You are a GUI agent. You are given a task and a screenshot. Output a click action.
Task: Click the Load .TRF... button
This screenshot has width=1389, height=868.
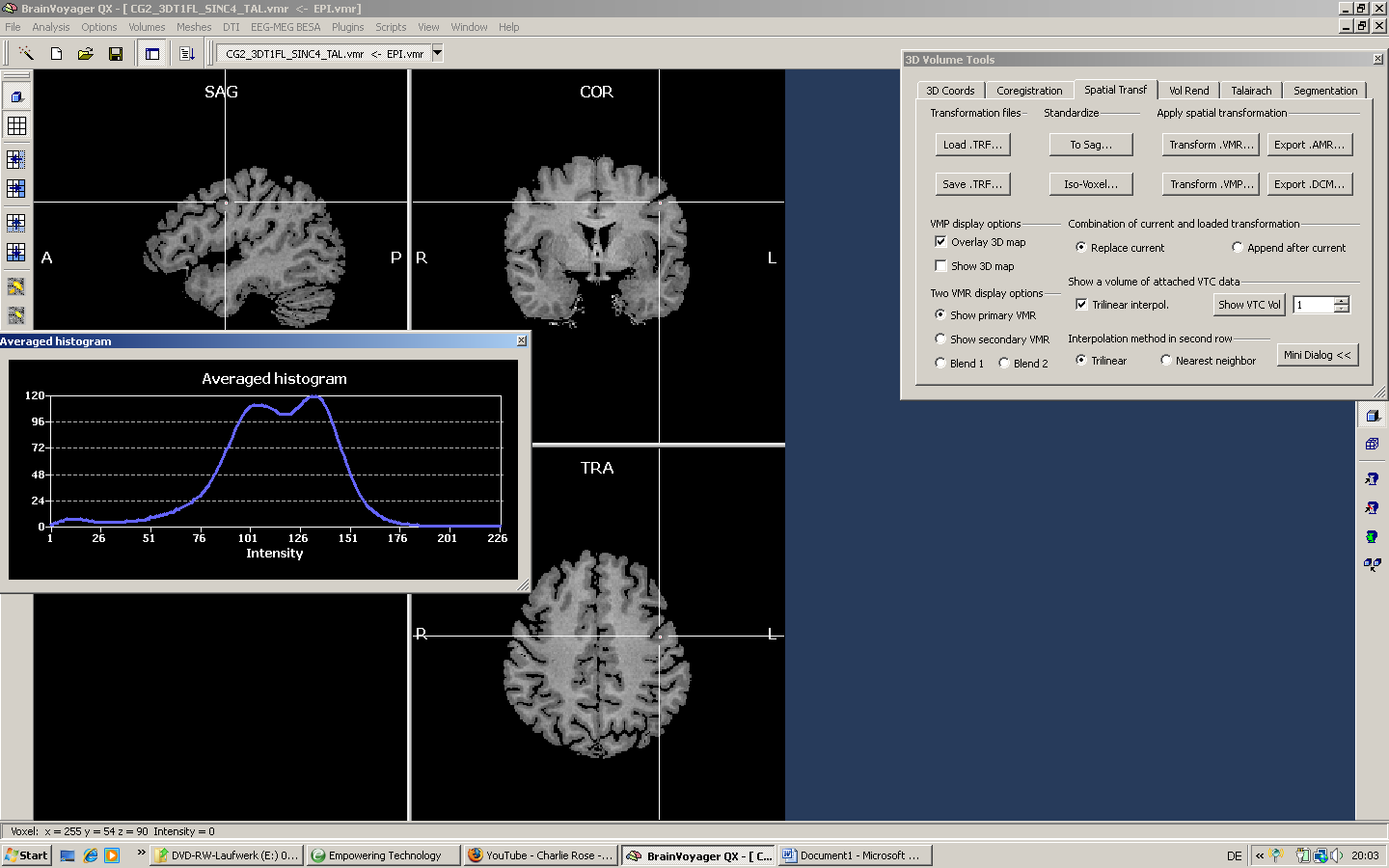tap(972, 145)
